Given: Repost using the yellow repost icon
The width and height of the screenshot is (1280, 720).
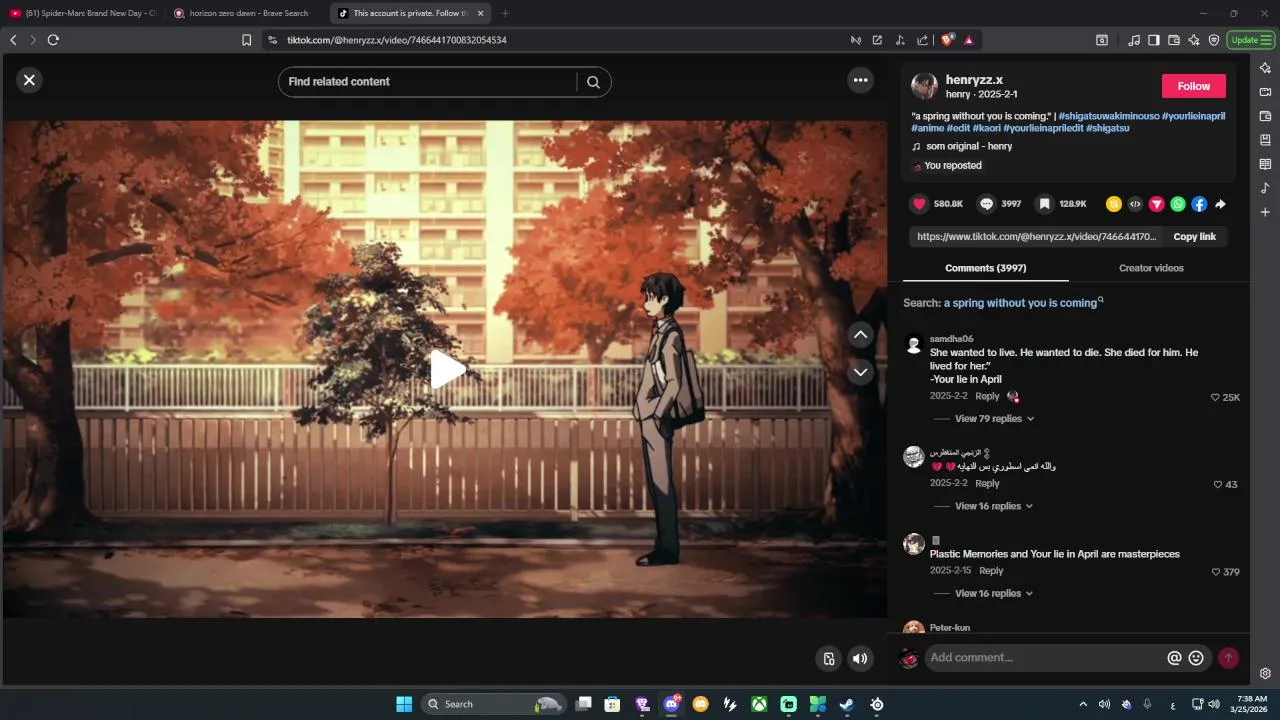Looking at the screenshot, I should click(1114, 204).
